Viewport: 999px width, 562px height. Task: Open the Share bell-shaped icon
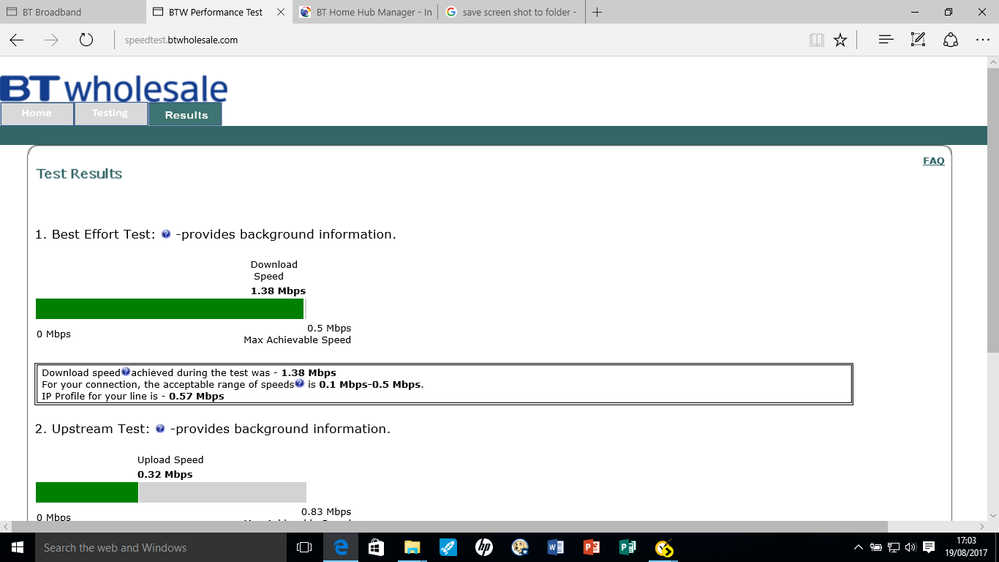(x=951, y=40)
